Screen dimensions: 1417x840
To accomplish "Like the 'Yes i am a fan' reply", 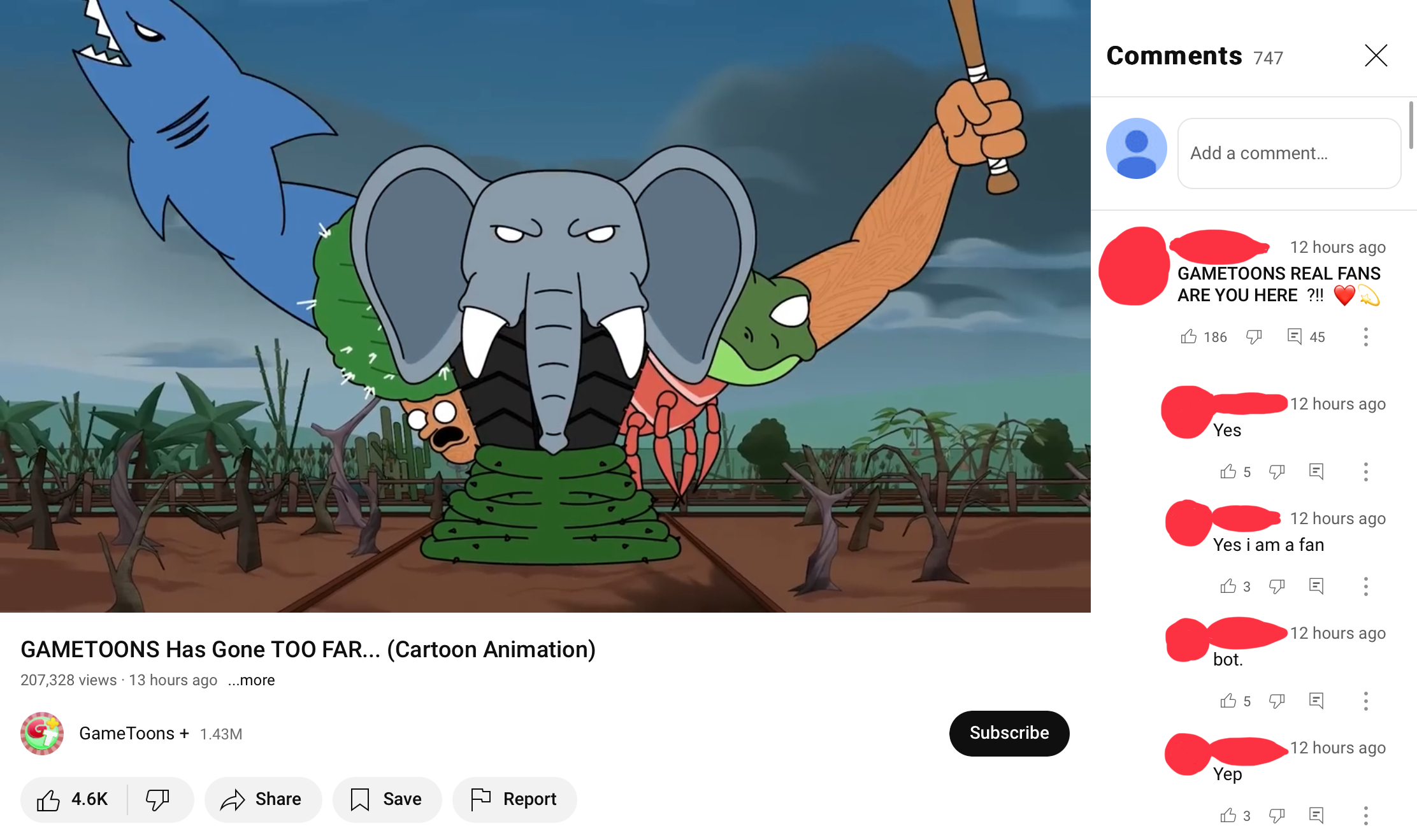I will pyautogui.click(x=1228, y=587).
